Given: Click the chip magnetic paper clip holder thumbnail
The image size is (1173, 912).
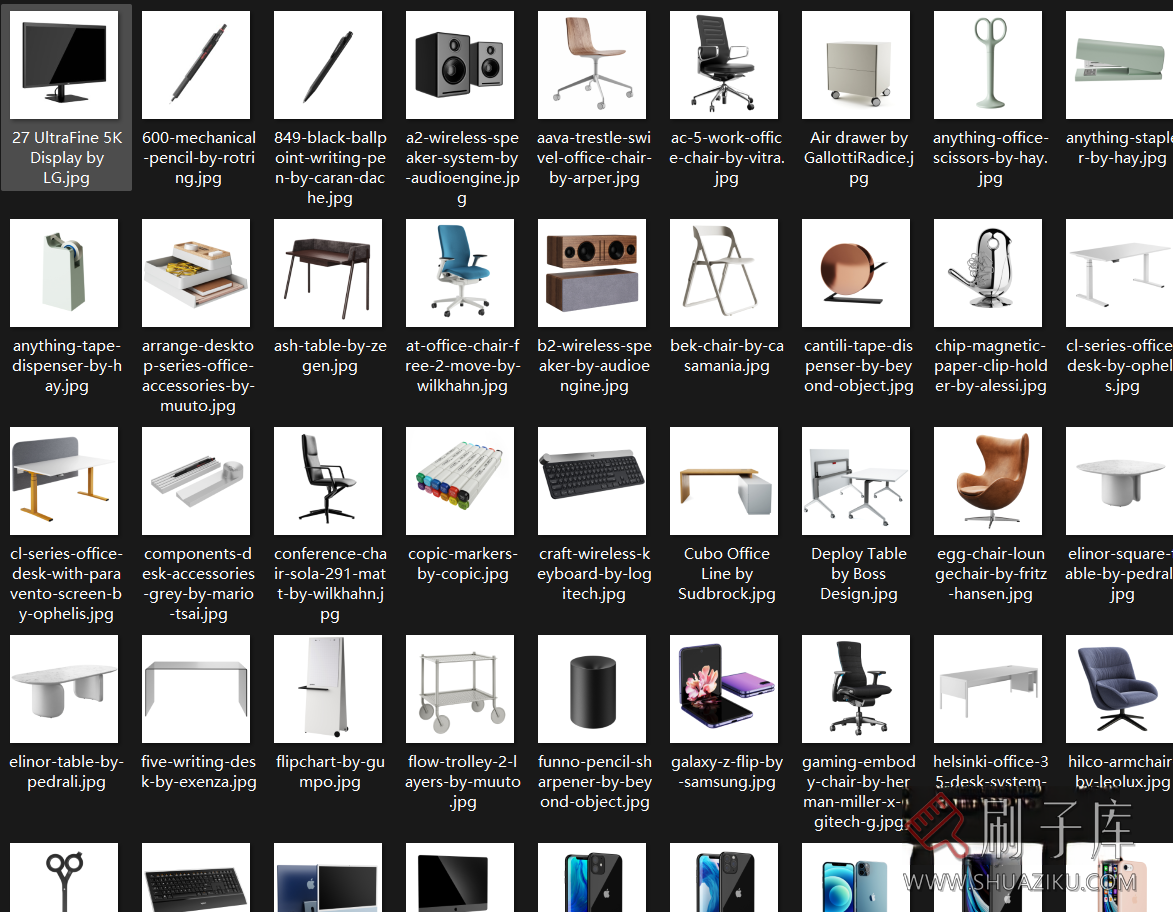Looking at the screenshot, I should point(989,273).
